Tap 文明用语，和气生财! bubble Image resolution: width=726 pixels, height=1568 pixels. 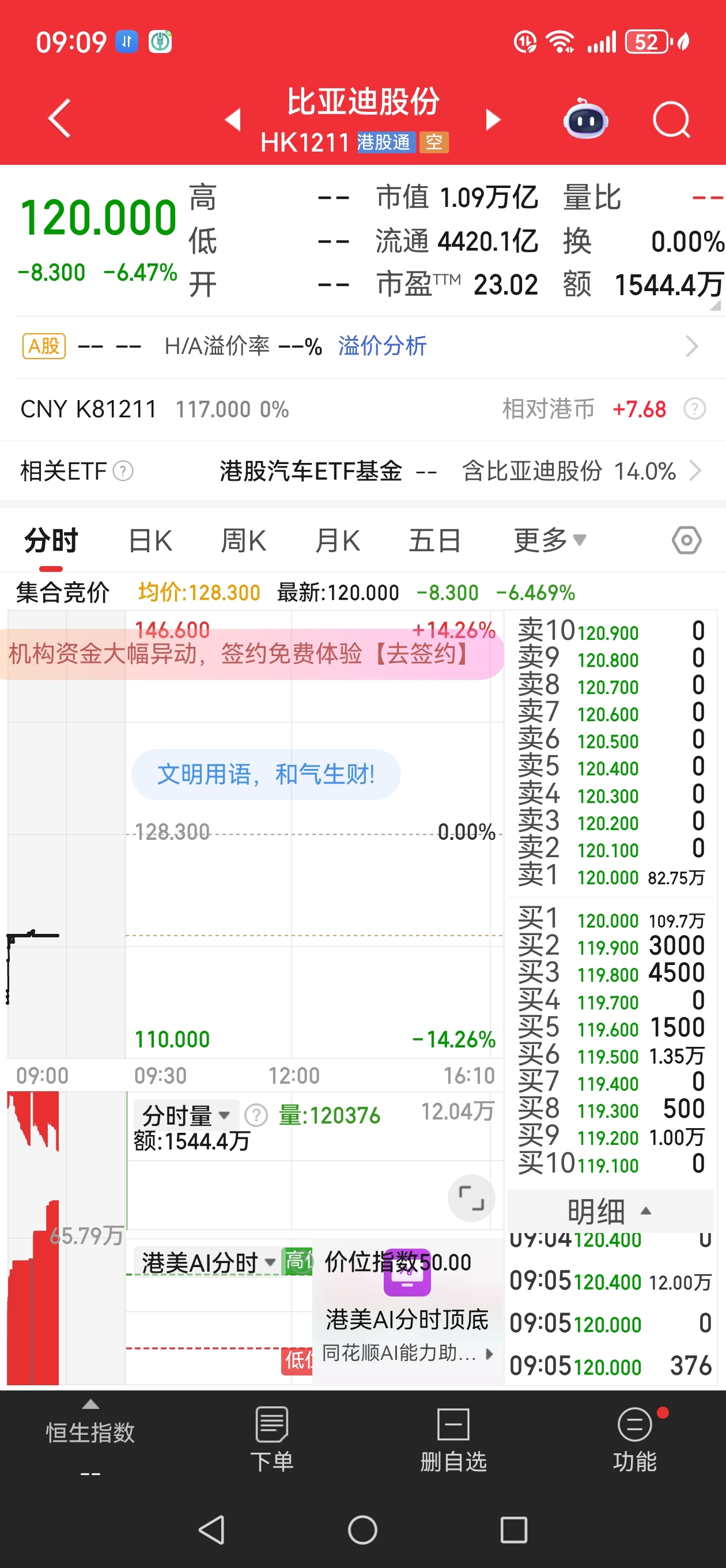coord(266,774)
